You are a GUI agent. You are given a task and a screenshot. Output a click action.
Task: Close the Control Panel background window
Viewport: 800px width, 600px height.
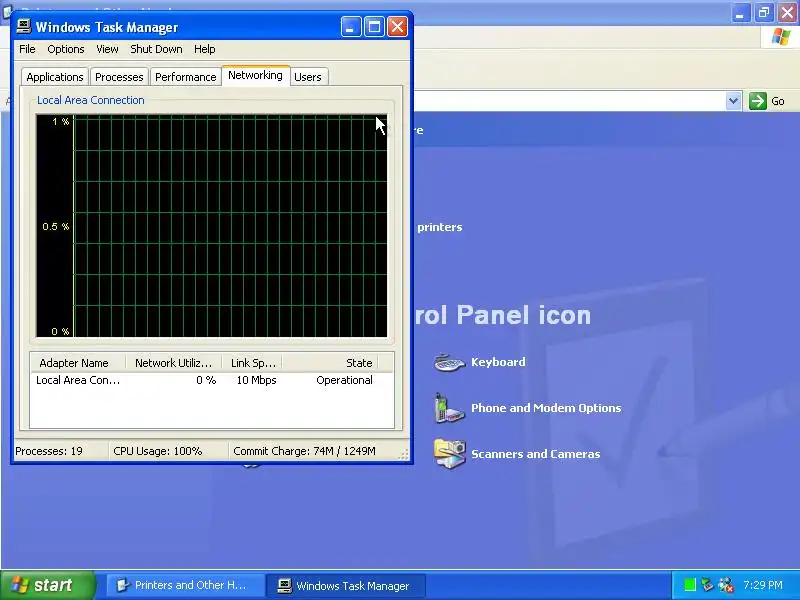[x=787, y=13]
